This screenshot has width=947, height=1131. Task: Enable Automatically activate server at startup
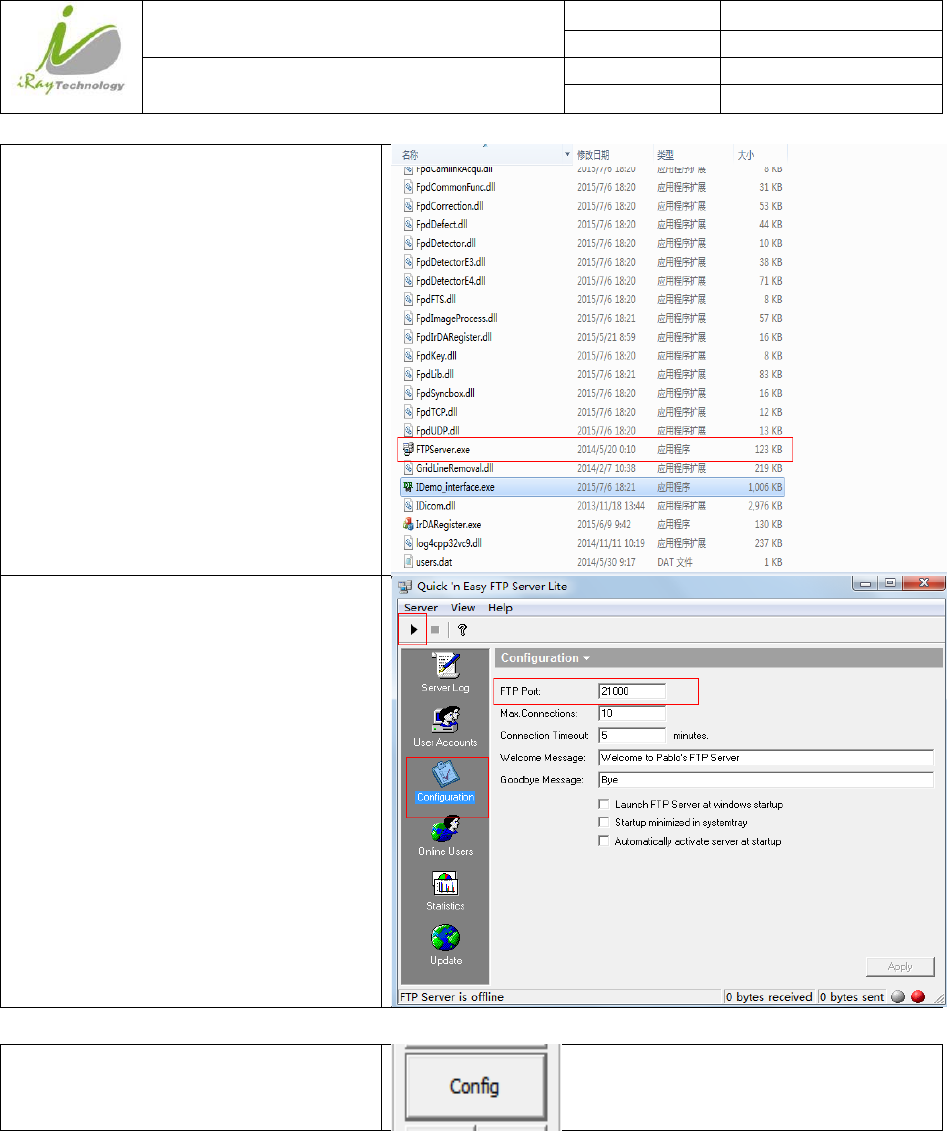coord(604,840)
